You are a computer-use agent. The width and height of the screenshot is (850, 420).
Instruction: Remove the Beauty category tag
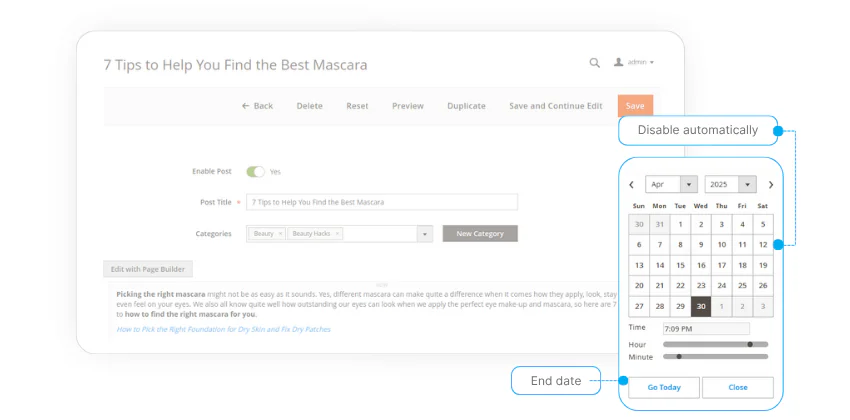[x=280, y=234]
